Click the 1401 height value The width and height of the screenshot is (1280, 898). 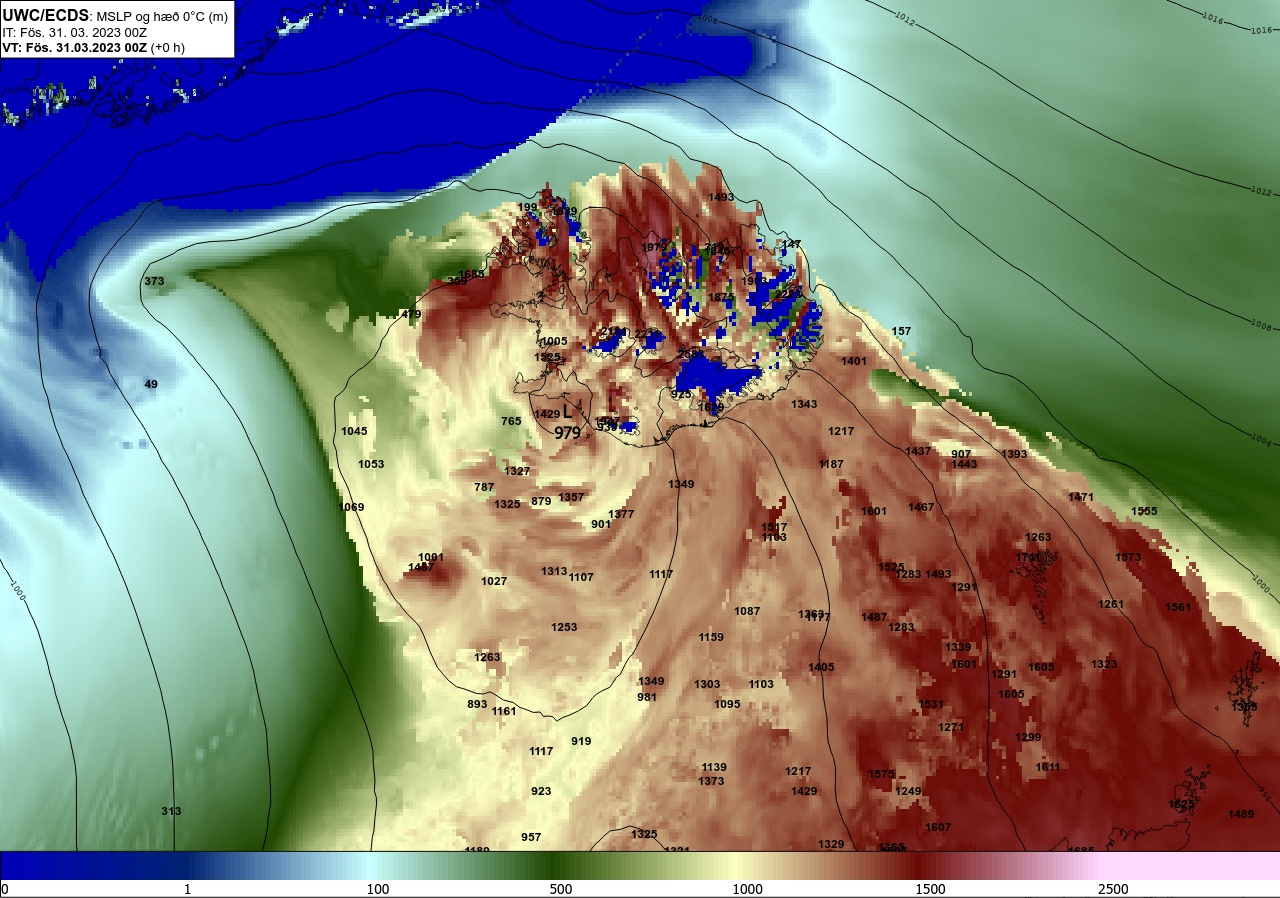click(x=854, y=361)
